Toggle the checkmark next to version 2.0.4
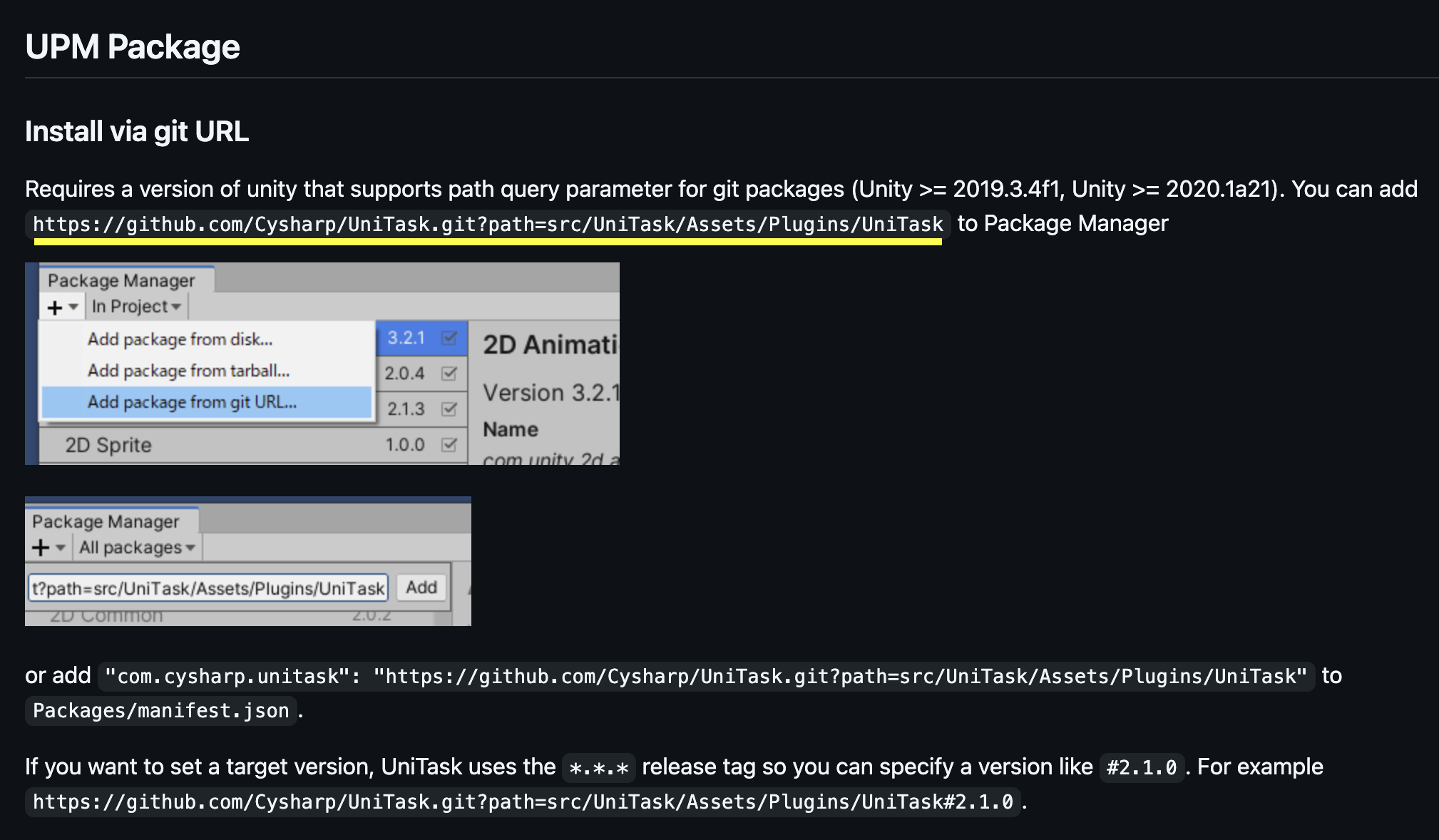 tap(449, 373)
